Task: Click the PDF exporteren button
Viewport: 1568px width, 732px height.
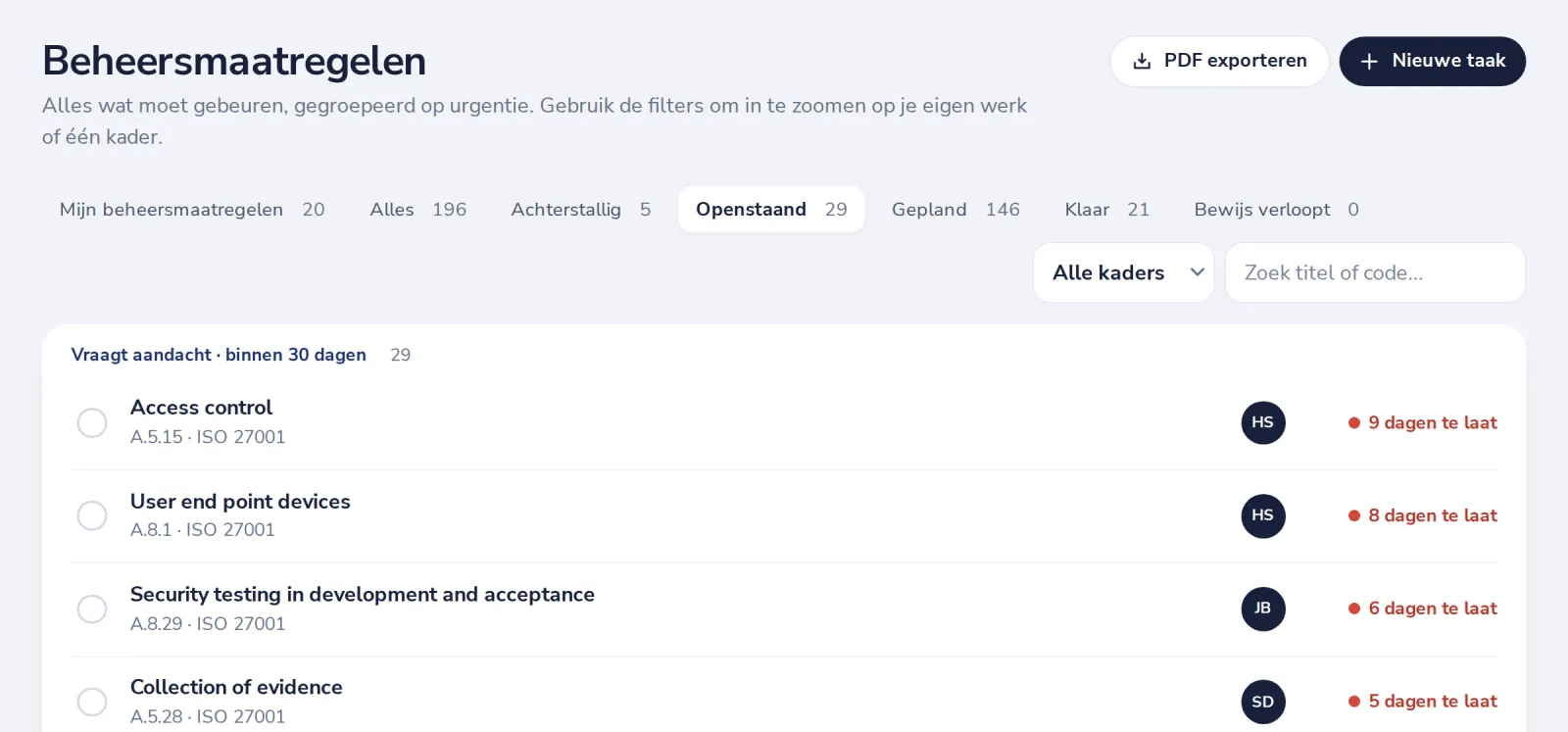Action: click(x=1219, y=62)
